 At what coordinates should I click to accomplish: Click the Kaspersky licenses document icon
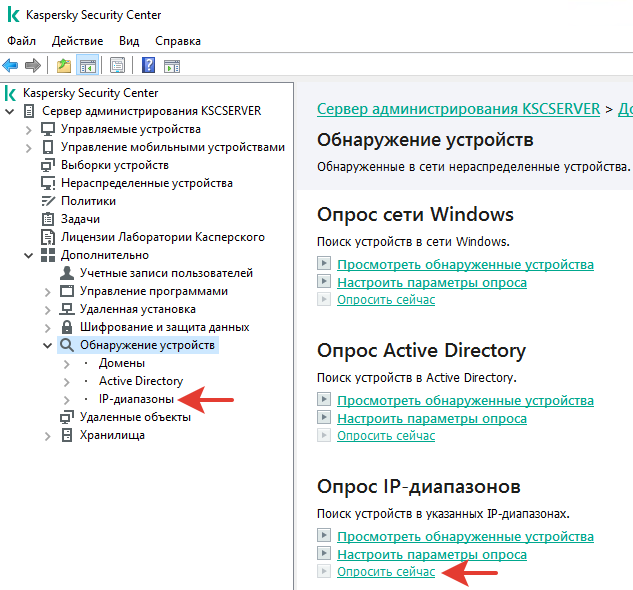pos(48,237)
